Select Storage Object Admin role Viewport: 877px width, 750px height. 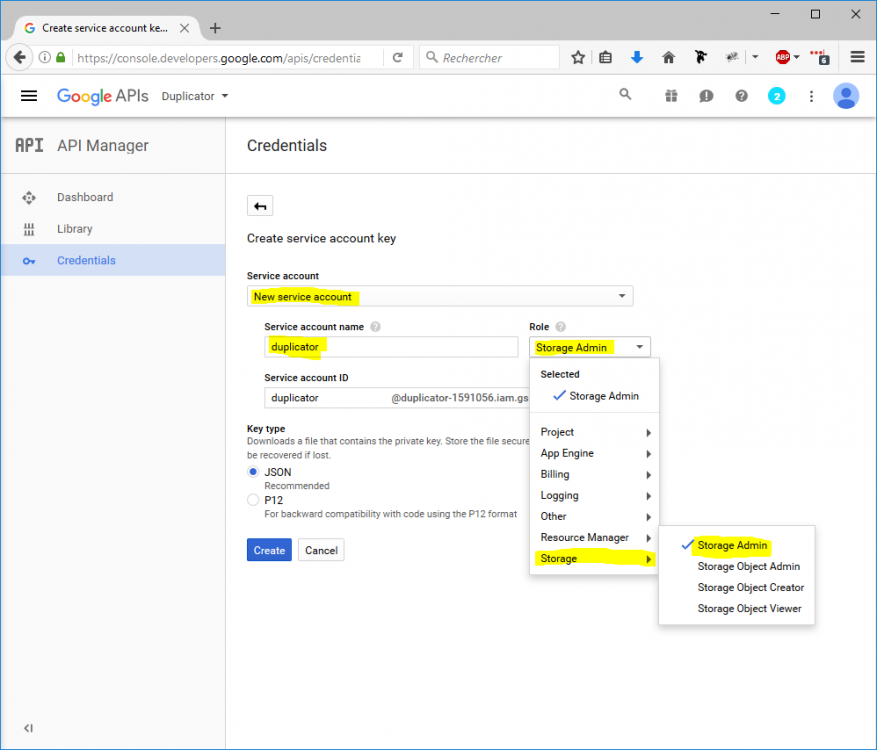pos(748,566)
